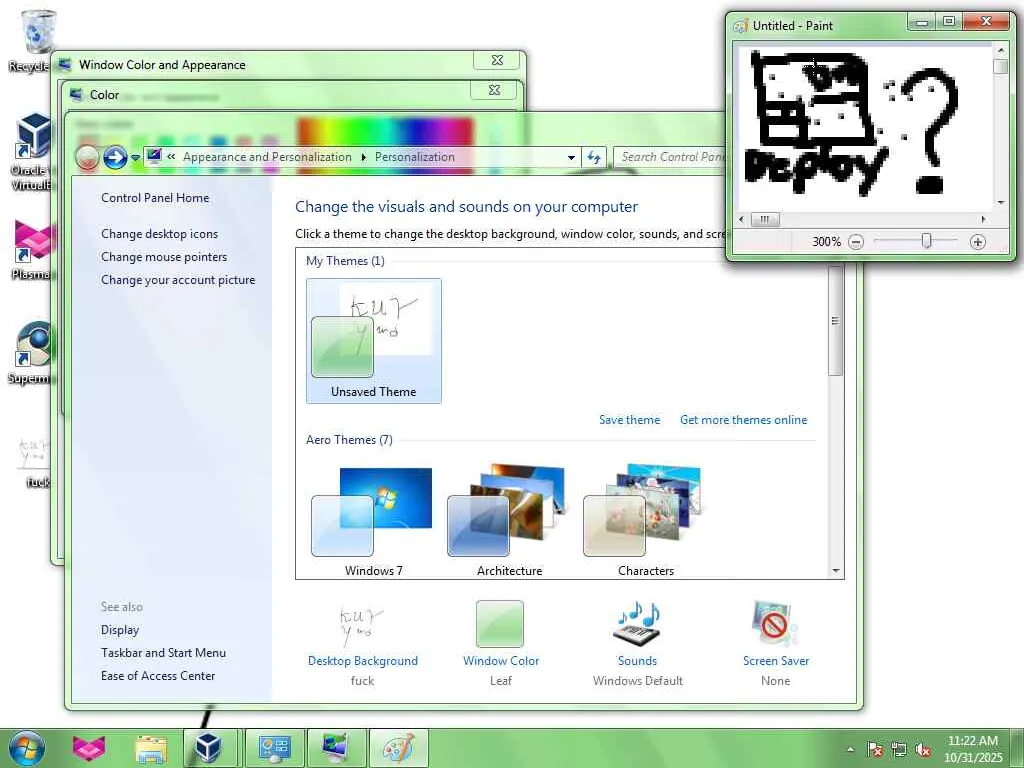Open the Windows Start menu orb
This screenshot has height=768, width=1024.
[x=27, y=748]
